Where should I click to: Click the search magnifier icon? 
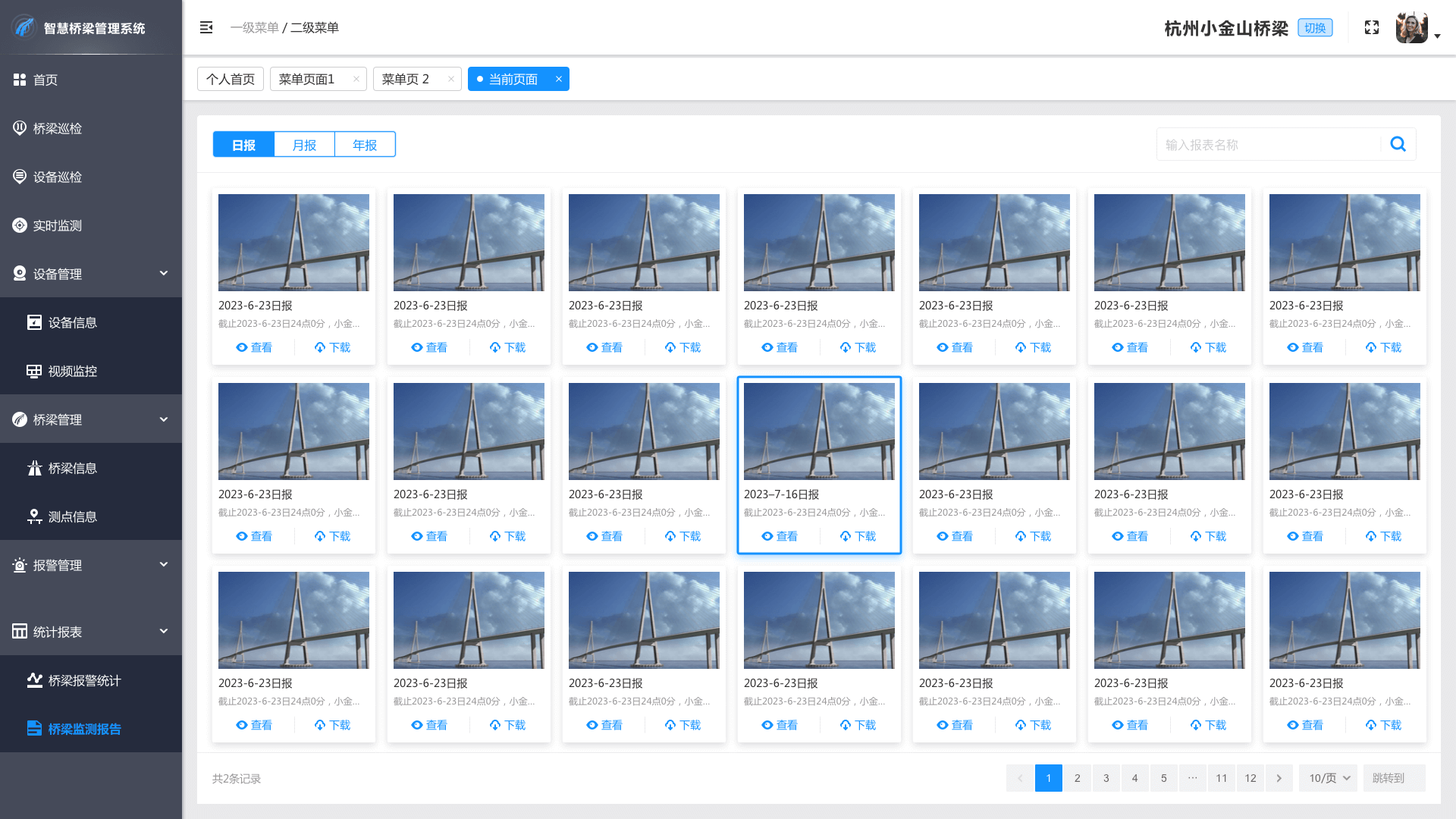pos(1398,144)
